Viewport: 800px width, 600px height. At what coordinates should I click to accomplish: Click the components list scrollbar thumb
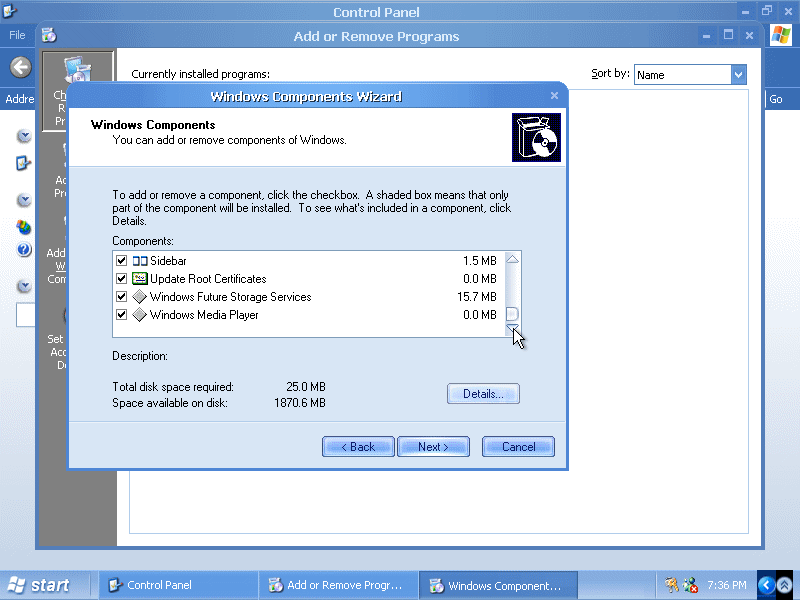coord(512,313)
